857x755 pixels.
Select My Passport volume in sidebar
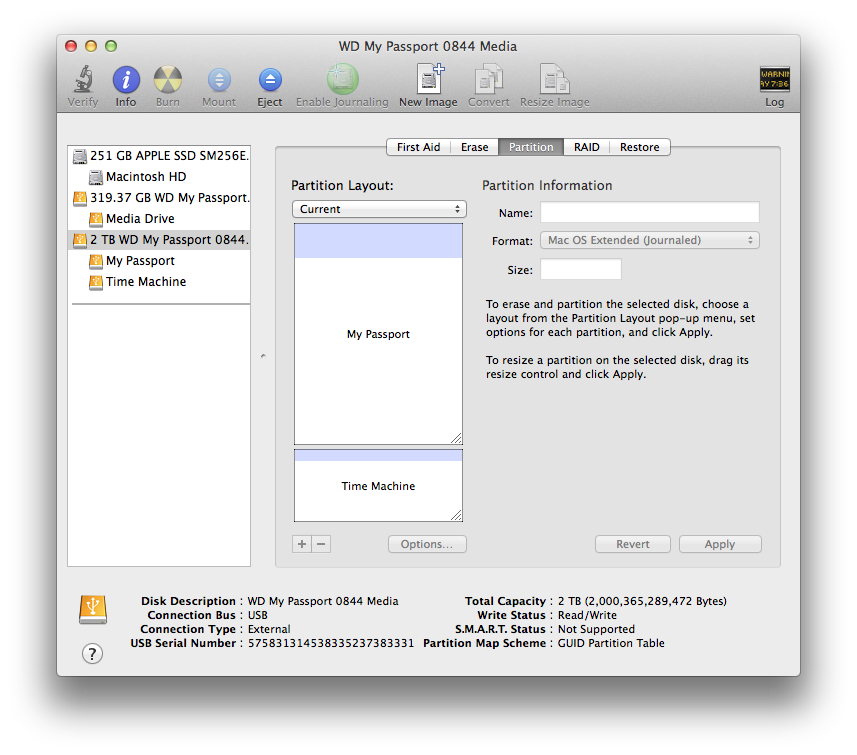pos(159,261)
